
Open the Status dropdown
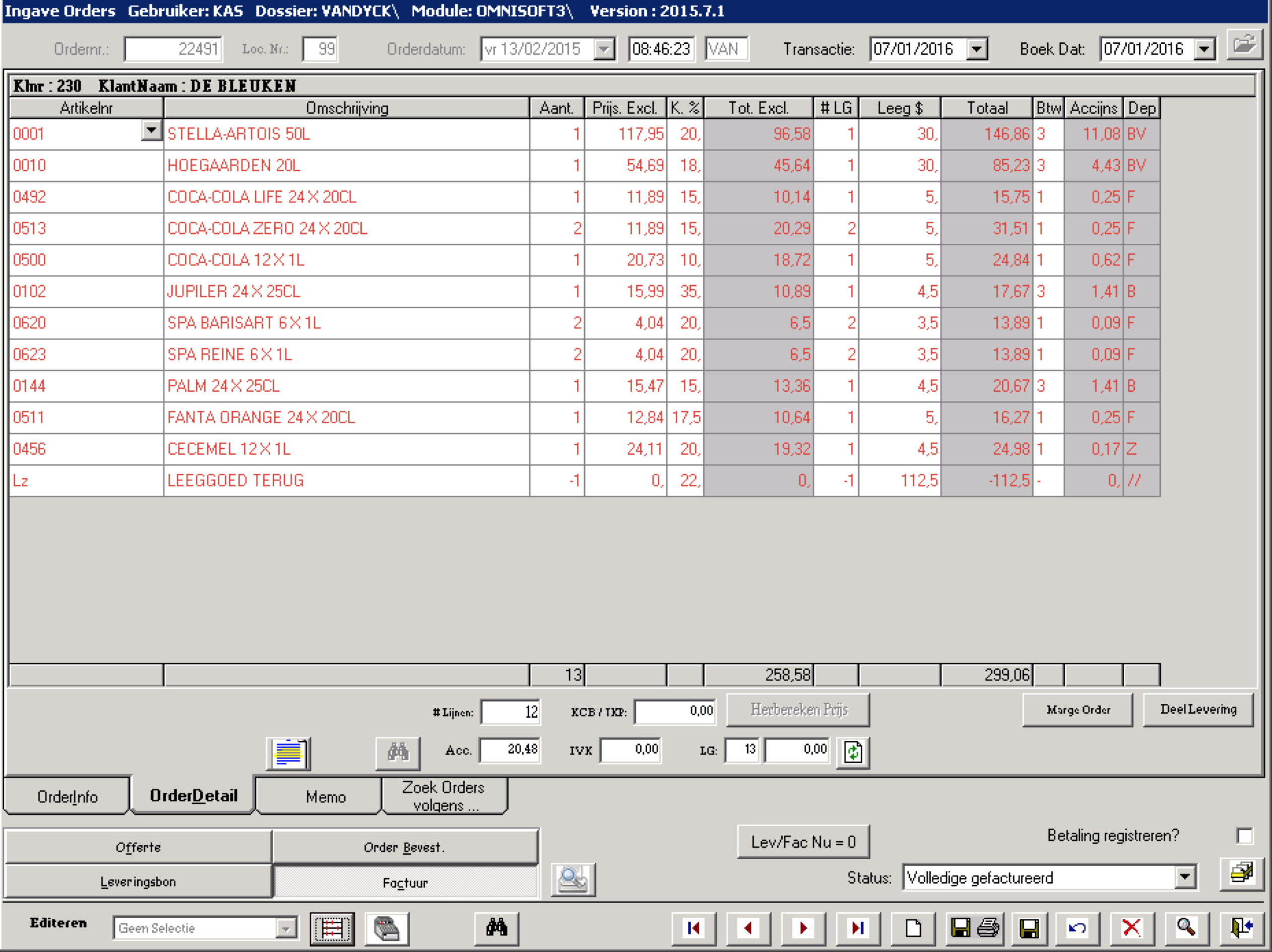click(x=1185, y=877)
